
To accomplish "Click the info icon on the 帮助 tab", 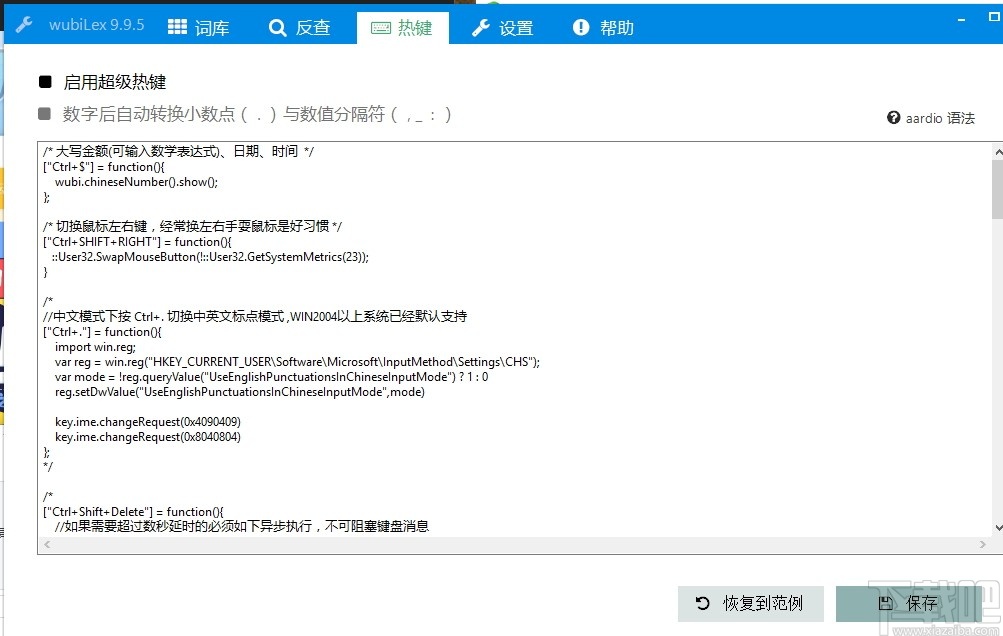I will pos(581,27).
